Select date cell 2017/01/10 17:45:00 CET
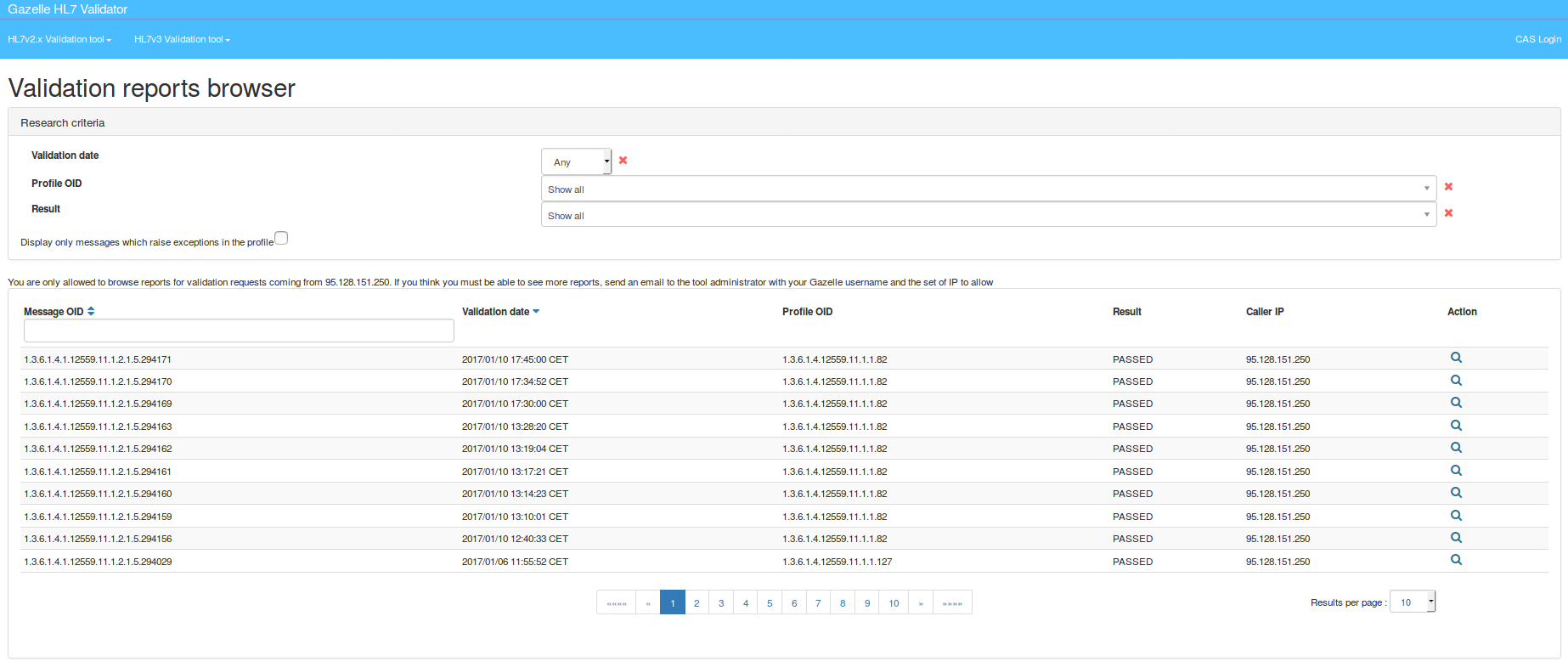The image size is (1568, 667). (515, 359)
